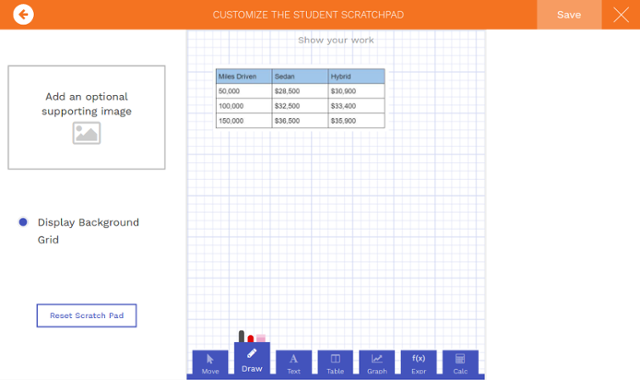Click the Hybrid column header cell

(x=356, y=76)
